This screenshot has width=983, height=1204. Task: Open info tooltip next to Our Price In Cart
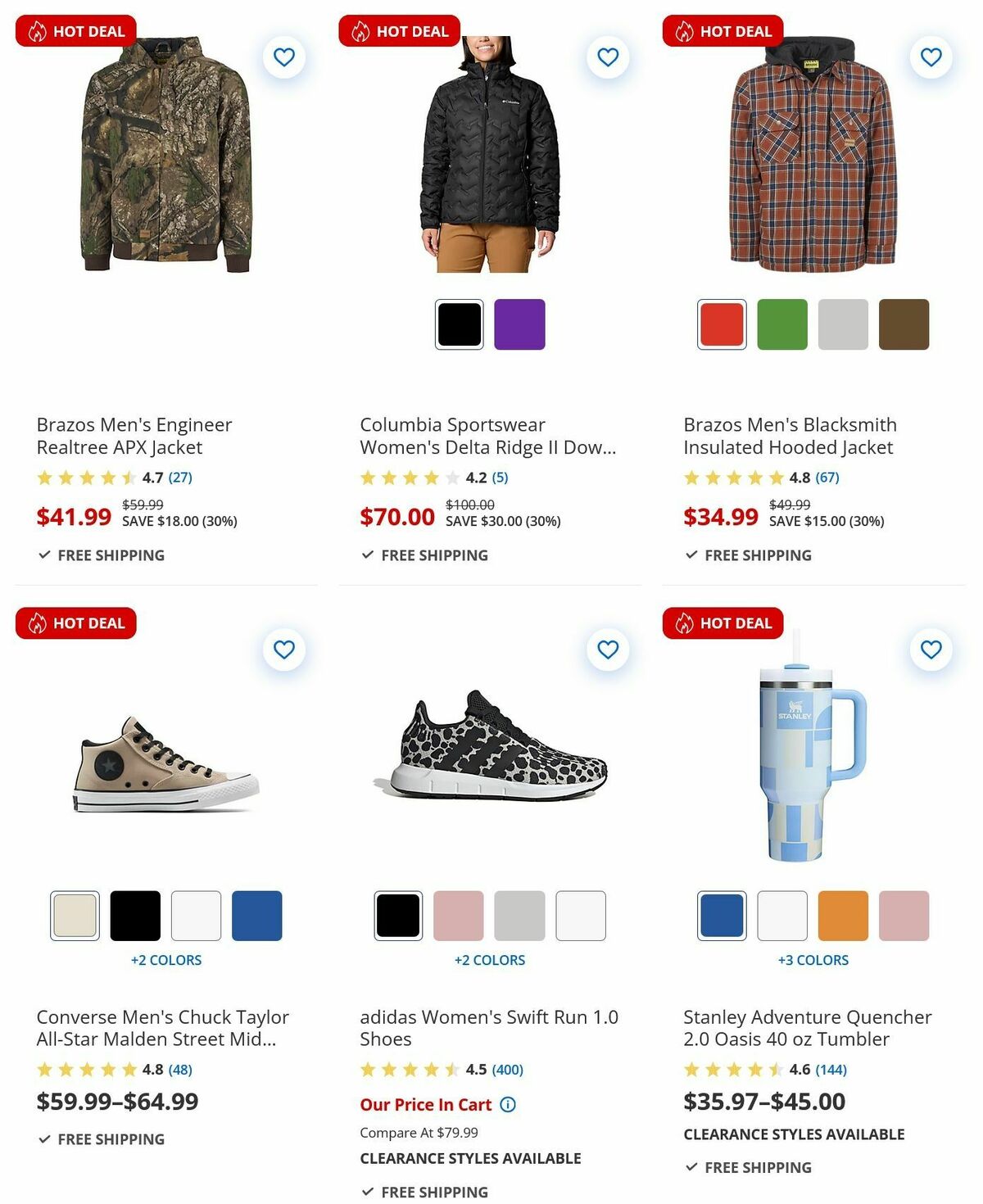[x=509, y=1105]
